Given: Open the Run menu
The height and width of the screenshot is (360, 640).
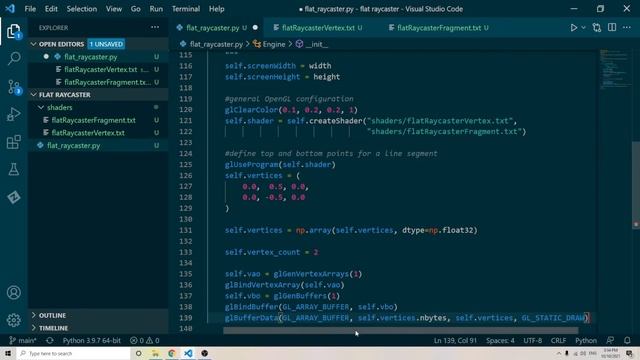Looking at the screenshot, I should tap(156, 9).
